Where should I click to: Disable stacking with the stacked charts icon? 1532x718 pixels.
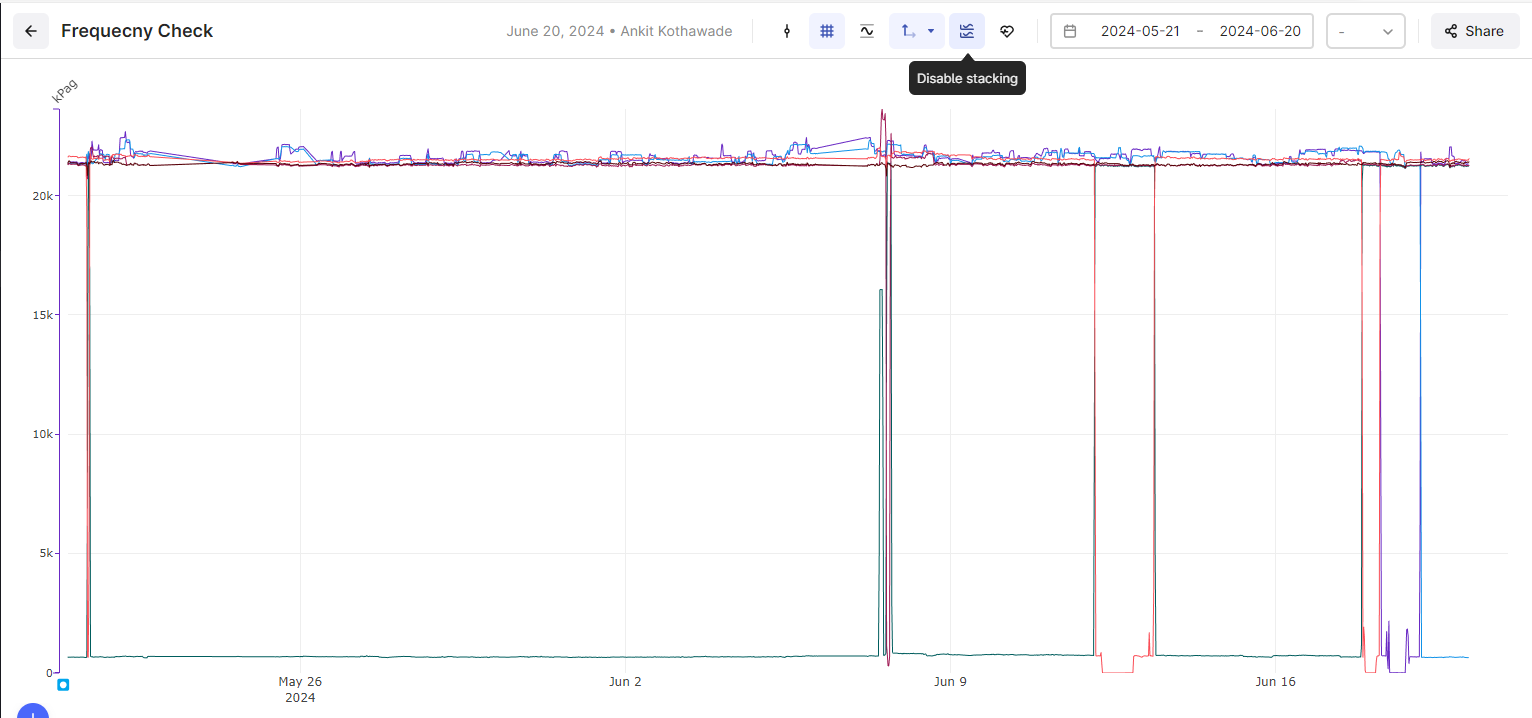tap(967, 31)
